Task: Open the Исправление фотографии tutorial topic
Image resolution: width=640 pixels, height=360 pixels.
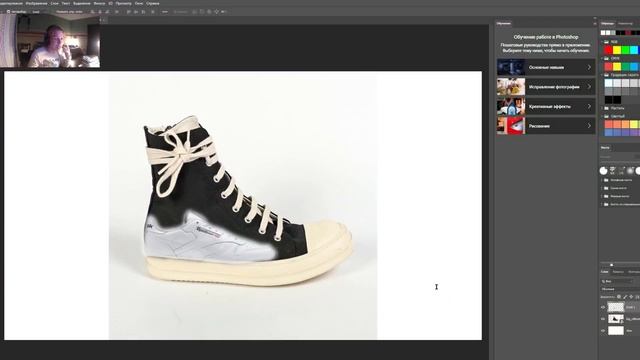Action: [x=546, y=87]
